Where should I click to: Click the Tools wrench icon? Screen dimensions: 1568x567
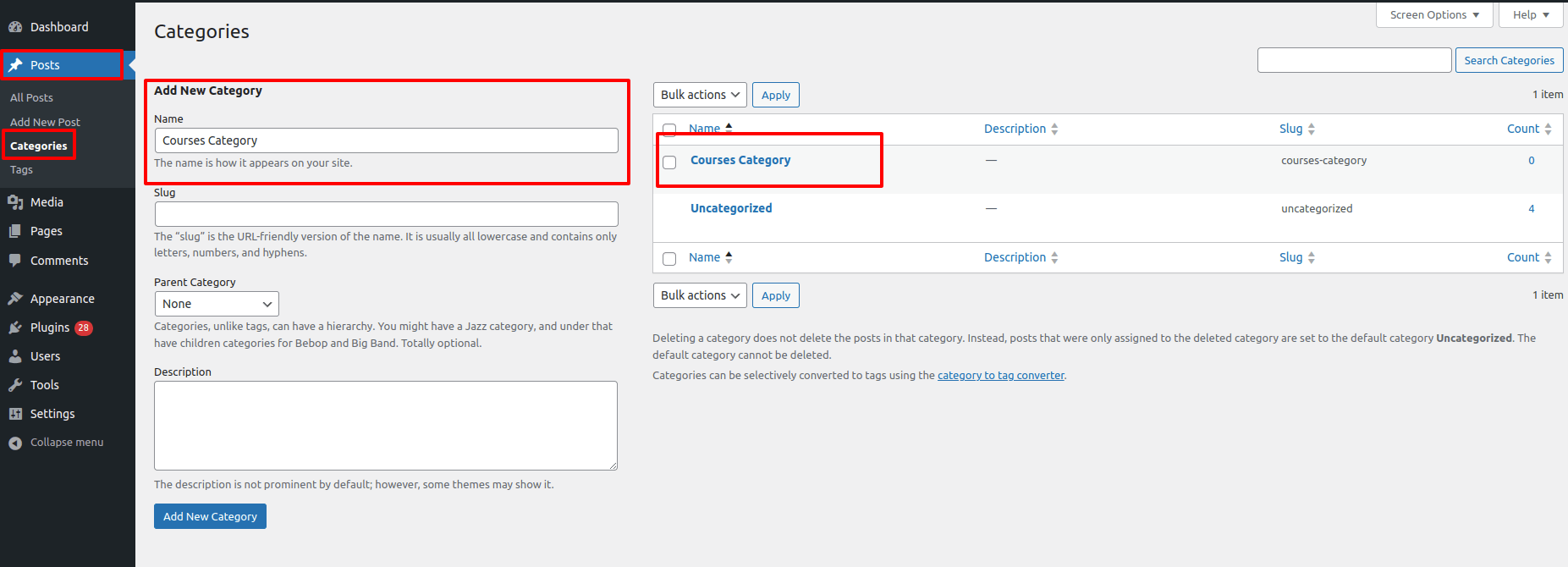(15, 385)
